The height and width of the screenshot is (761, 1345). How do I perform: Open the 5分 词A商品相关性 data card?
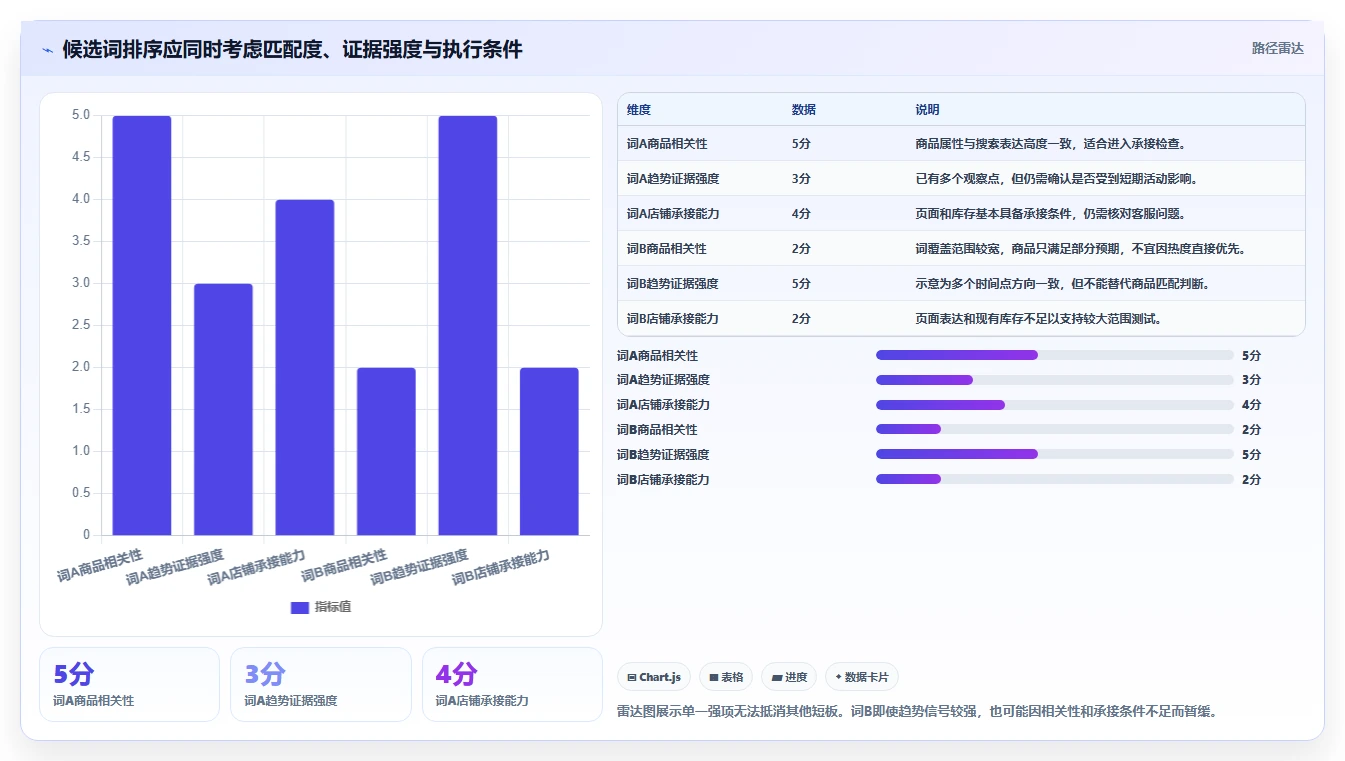tap(129, 684)
